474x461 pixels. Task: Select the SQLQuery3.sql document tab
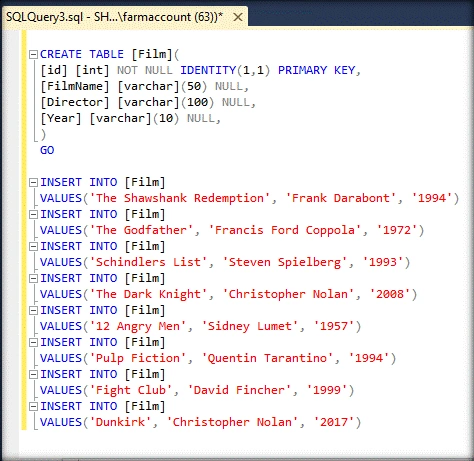pos(125,17)
